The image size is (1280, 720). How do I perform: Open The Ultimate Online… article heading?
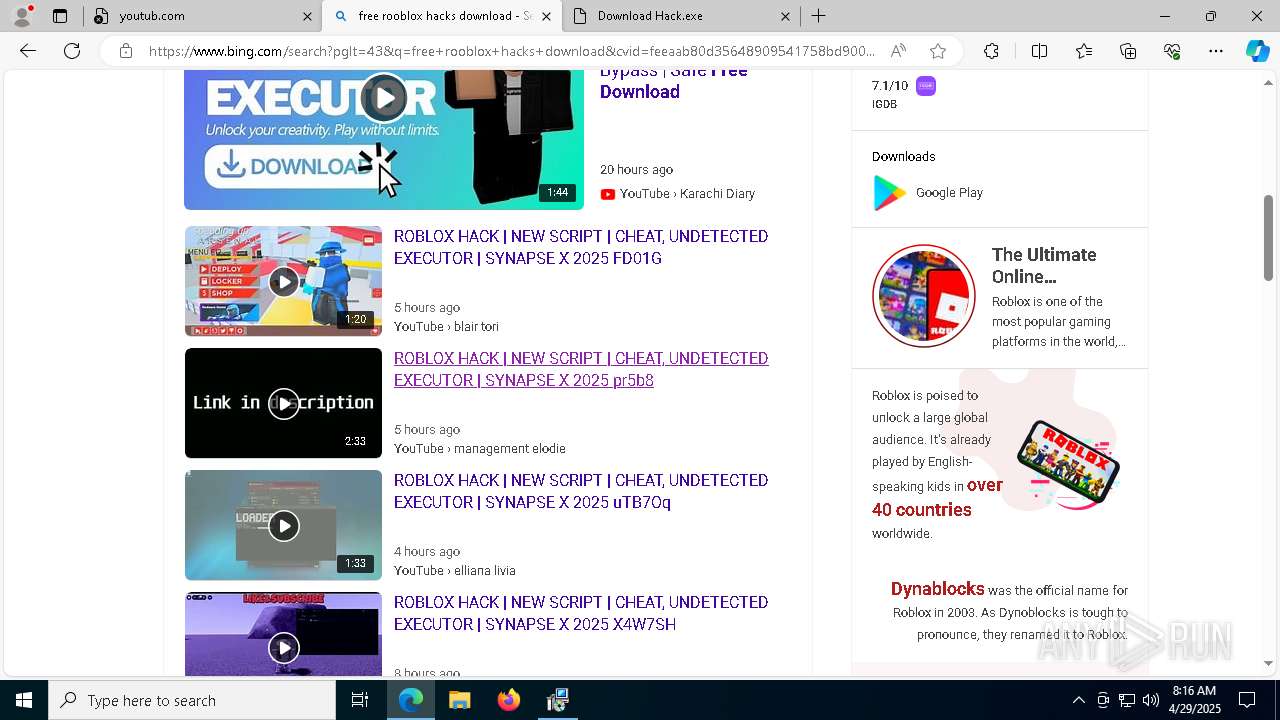[x=1044, y=266]
